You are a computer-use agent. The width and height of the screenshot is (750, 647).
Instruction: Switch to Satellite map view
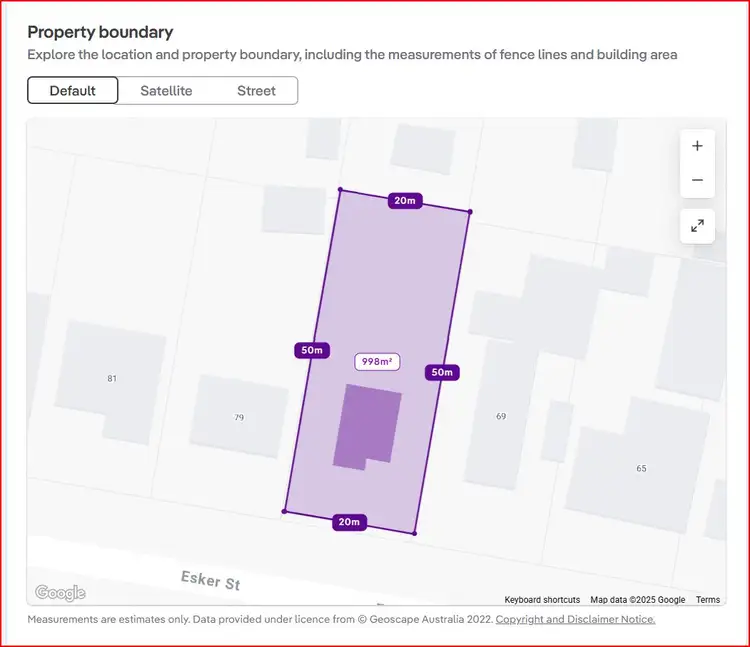pos(166,90)
